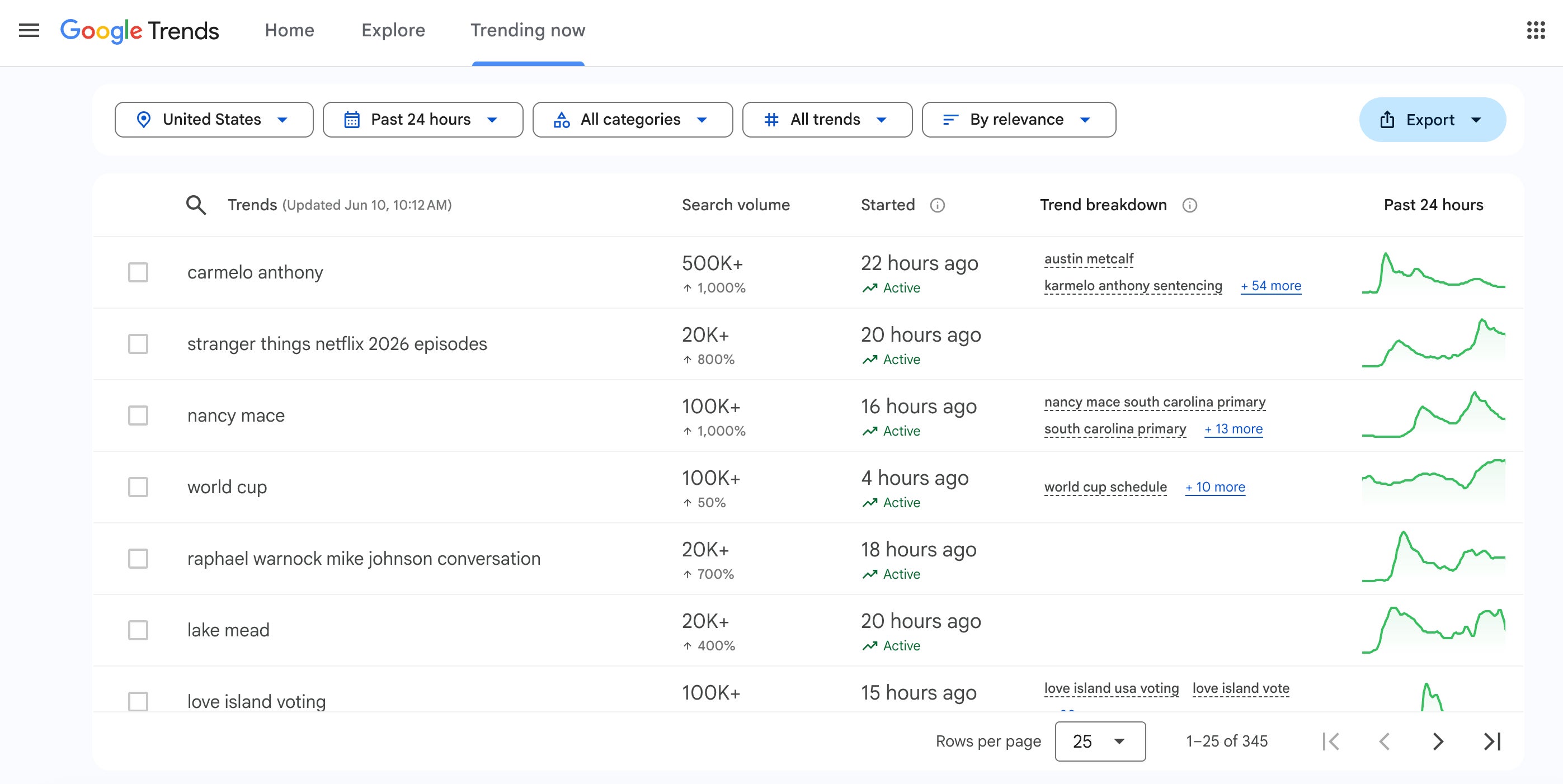Click the share icon on the Export button
The width and height of the screenshot is (1563, 784).
1387,120
